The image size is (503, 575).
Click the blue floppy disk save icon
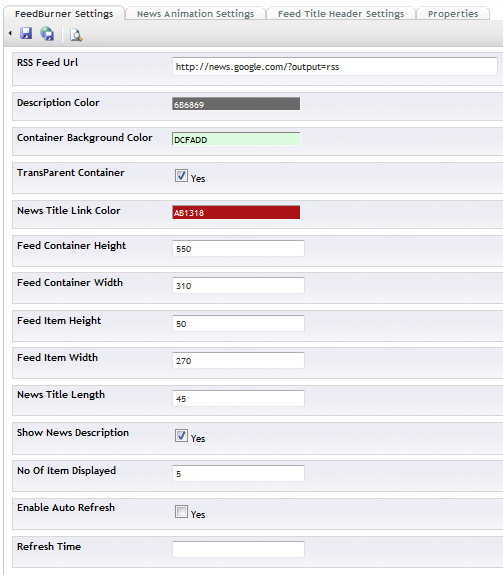pos(26,33)
